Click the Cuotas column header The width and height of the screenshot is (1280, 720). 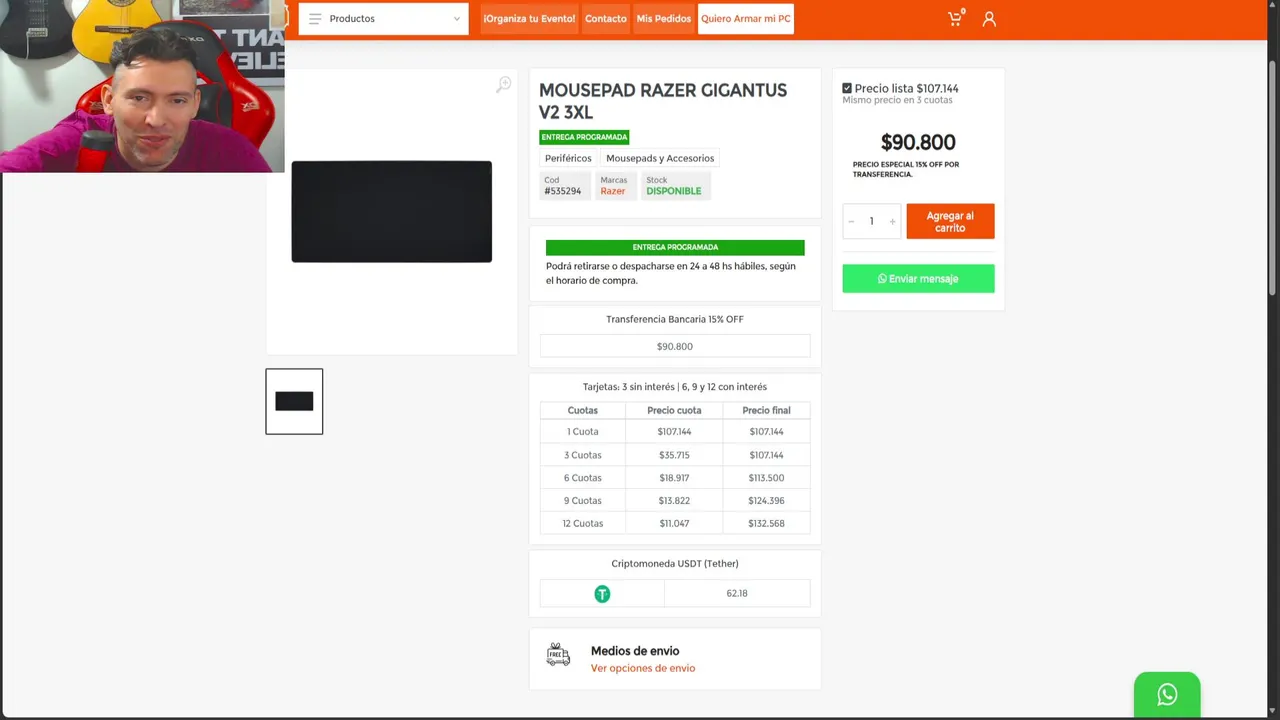pos(583,410)
